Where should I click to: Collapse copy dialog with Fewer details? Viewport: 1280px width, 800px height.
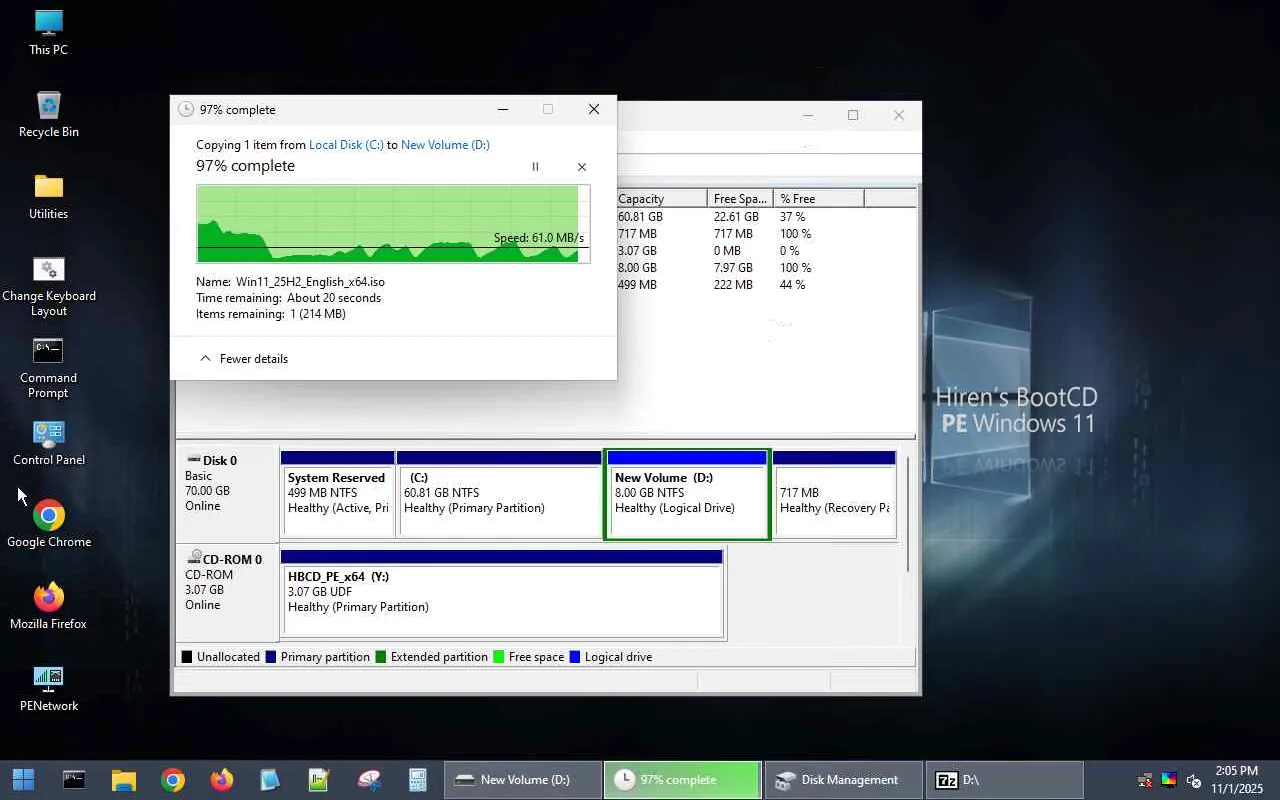tap(244, 359)
